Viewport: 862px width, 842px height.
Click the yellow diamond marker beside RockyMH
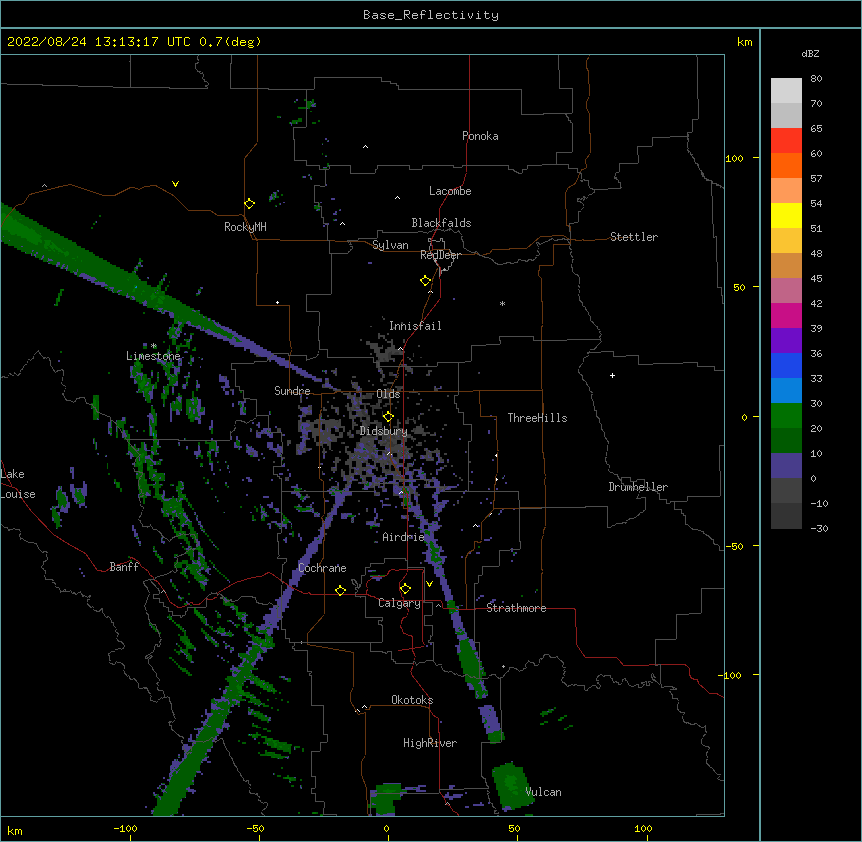pyautogui.click(x=249, y=204)
